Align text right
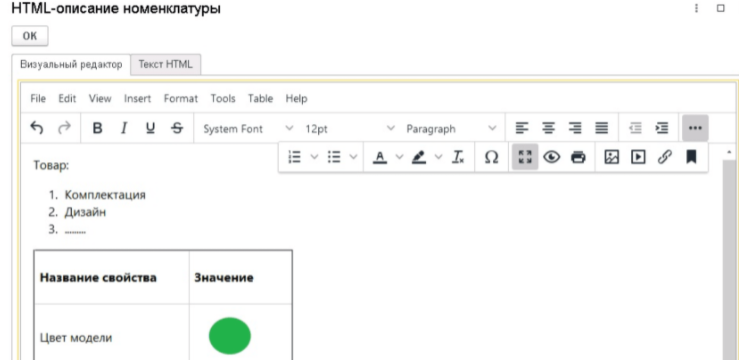 coord(575,128)
